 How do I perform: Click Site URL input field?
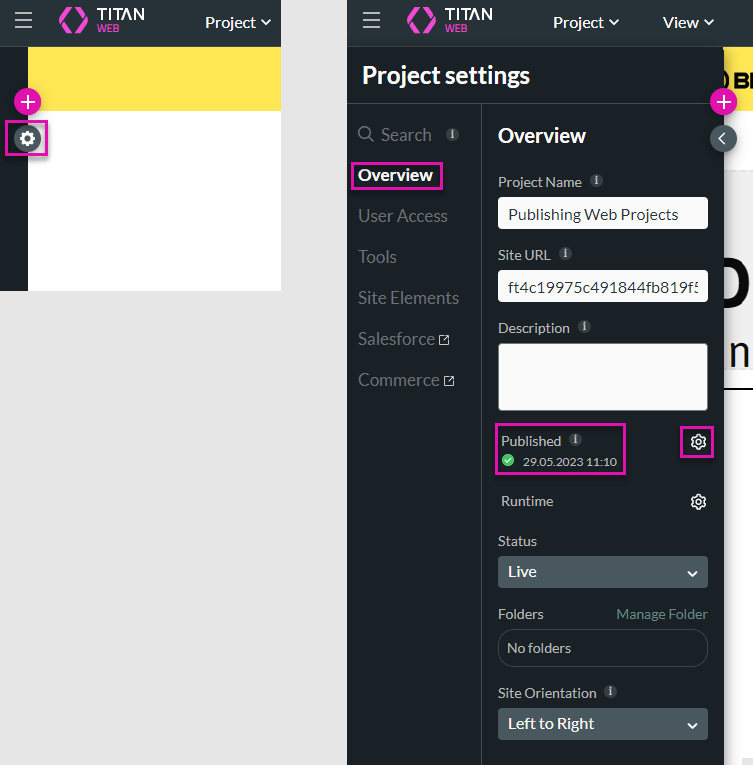(x=603, y=286)
